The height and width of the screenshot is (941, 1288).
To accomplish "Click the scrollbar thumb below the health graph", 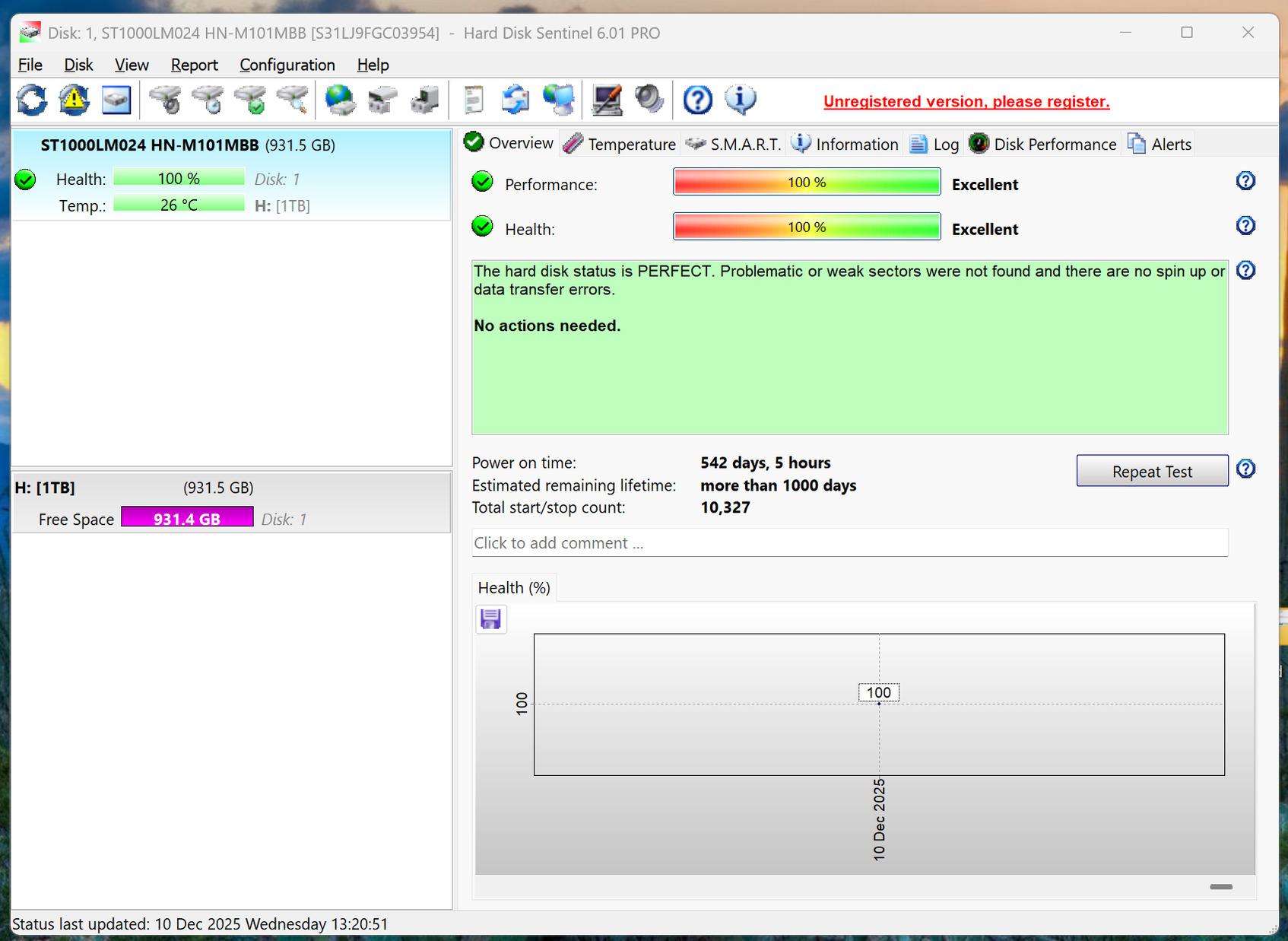I will [1221, 887].
